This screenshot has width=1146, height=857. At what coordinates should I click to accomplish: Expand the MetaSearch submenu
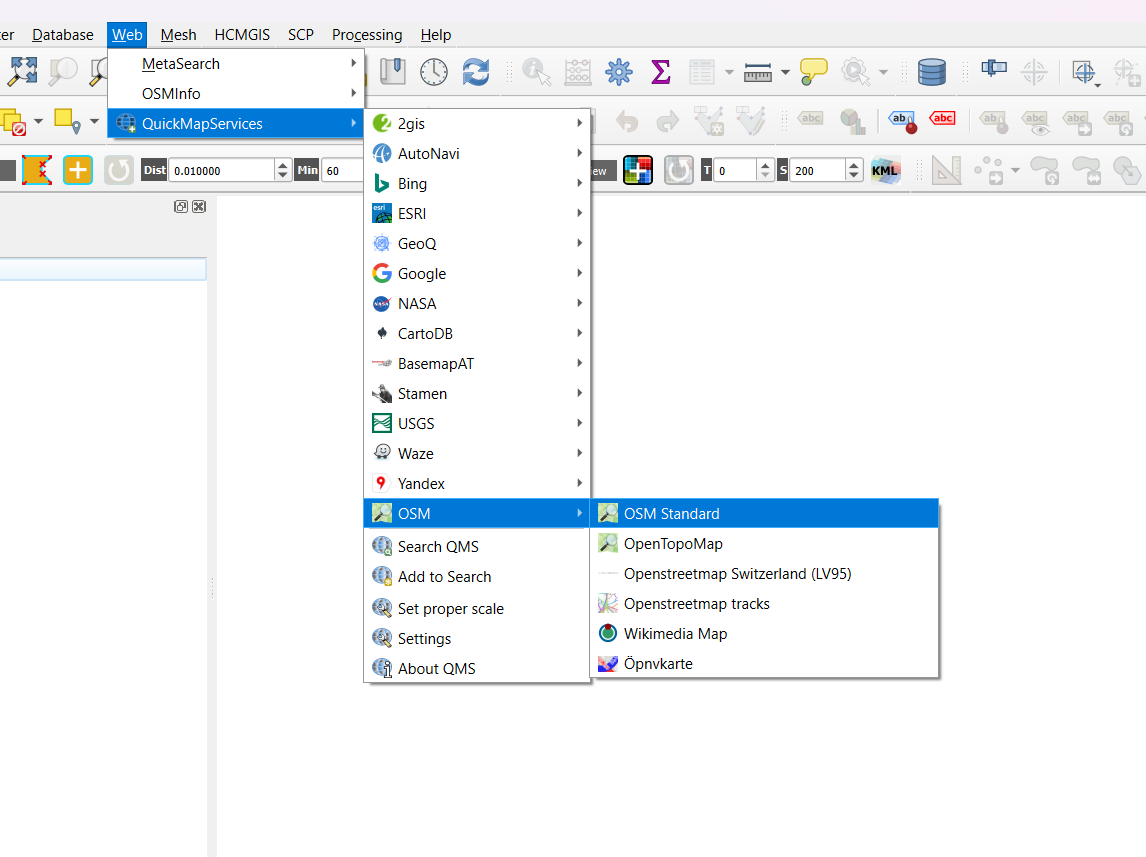coord(235,64)
